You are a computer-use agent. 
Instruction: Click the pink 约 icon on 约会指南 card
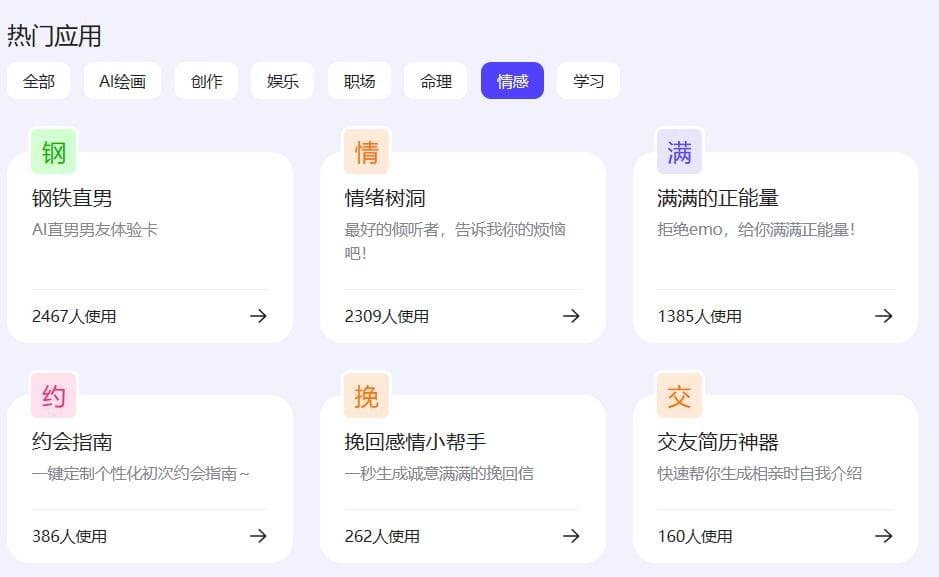(x=52, y=396)
